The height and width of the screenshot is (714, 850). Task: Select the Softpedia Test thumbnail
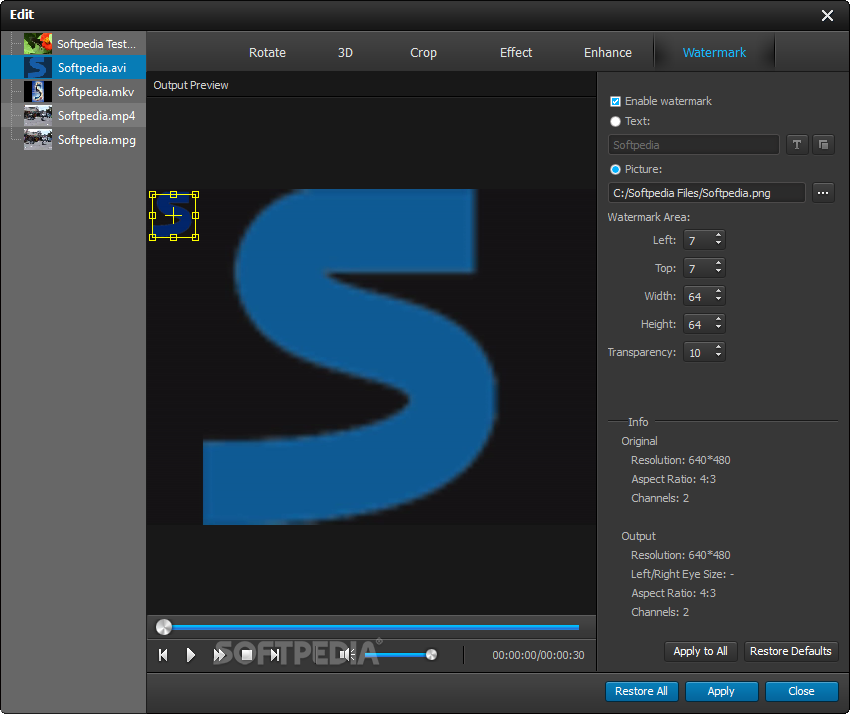click(x=38, y=43)
